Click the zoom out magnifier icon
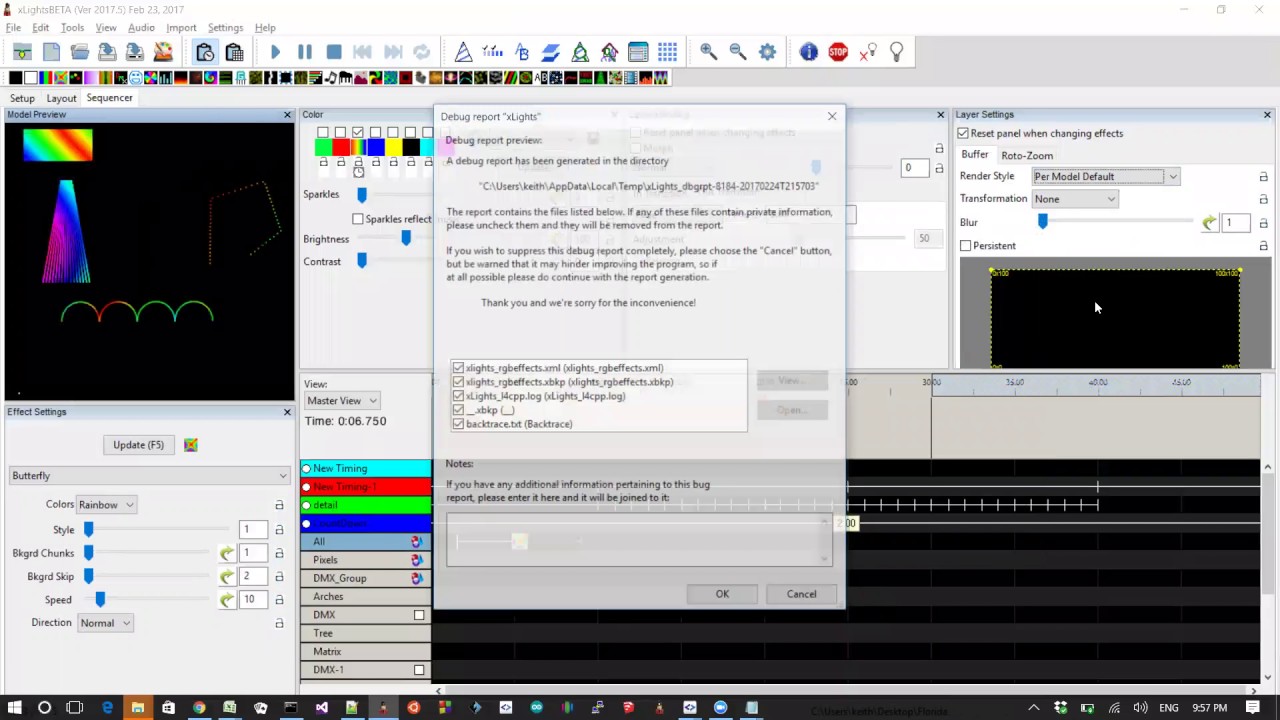 coord(737,52)
